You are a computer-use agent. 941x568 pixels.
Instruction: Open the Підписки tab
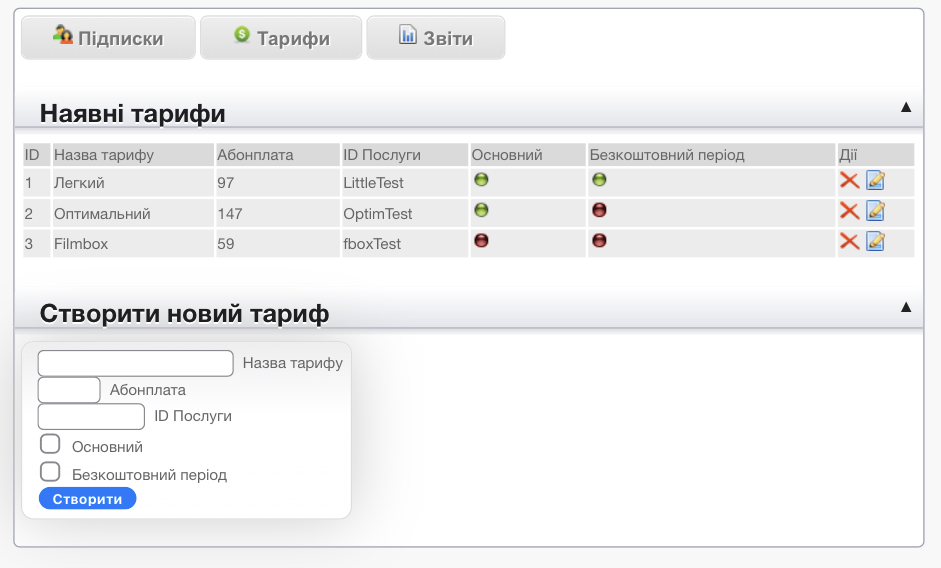(108, 38)
